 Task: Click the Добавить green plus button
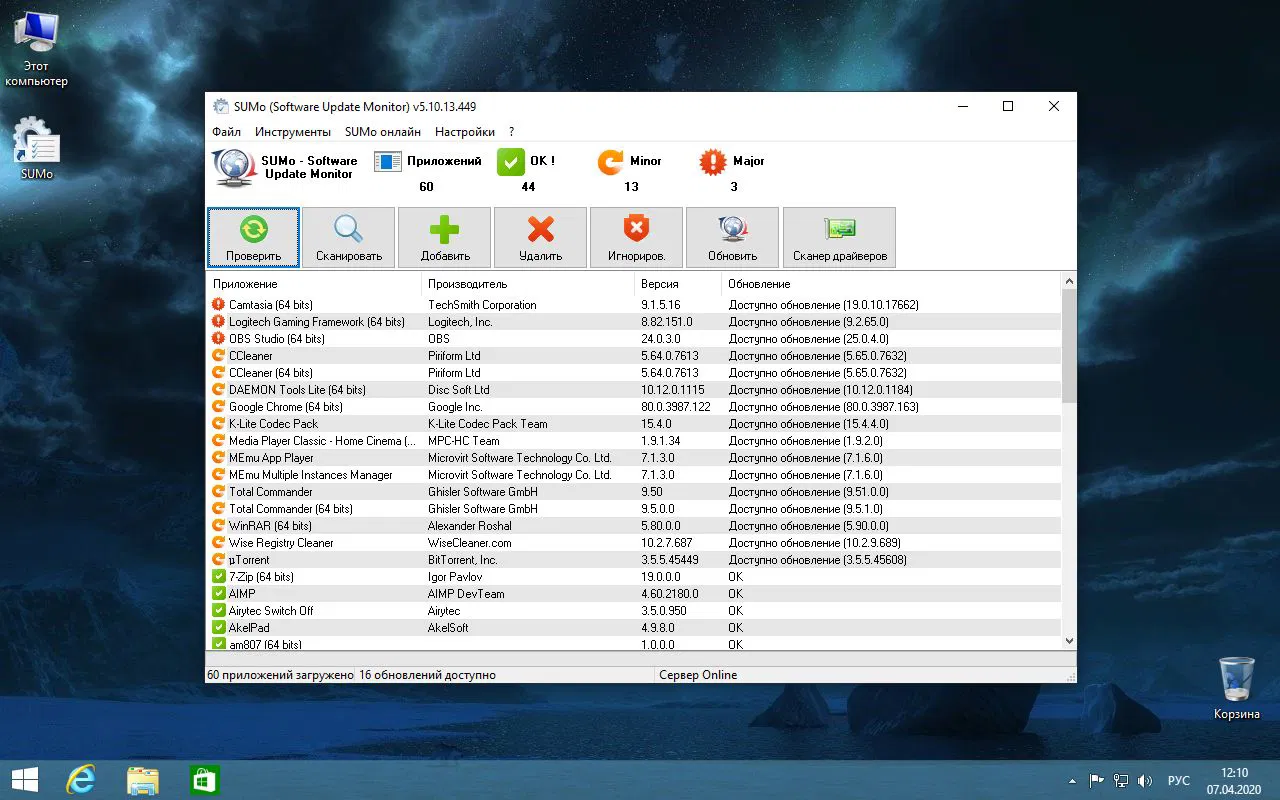(445, 237)
